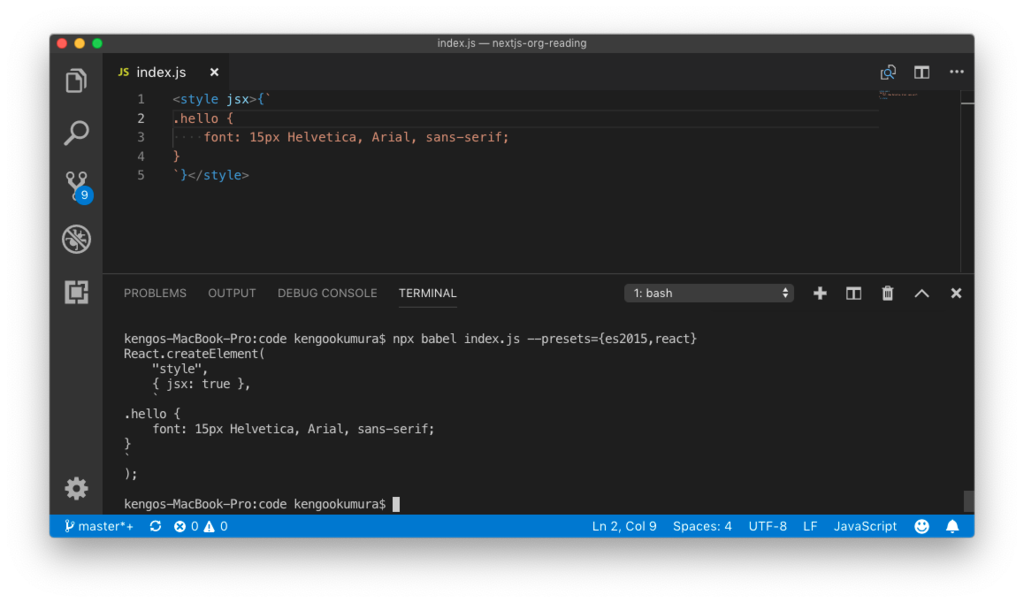This screenshot has height=603, width=1024.
Task: Open the Debug view
Action: pyautogui.click(x=76, y=239)
